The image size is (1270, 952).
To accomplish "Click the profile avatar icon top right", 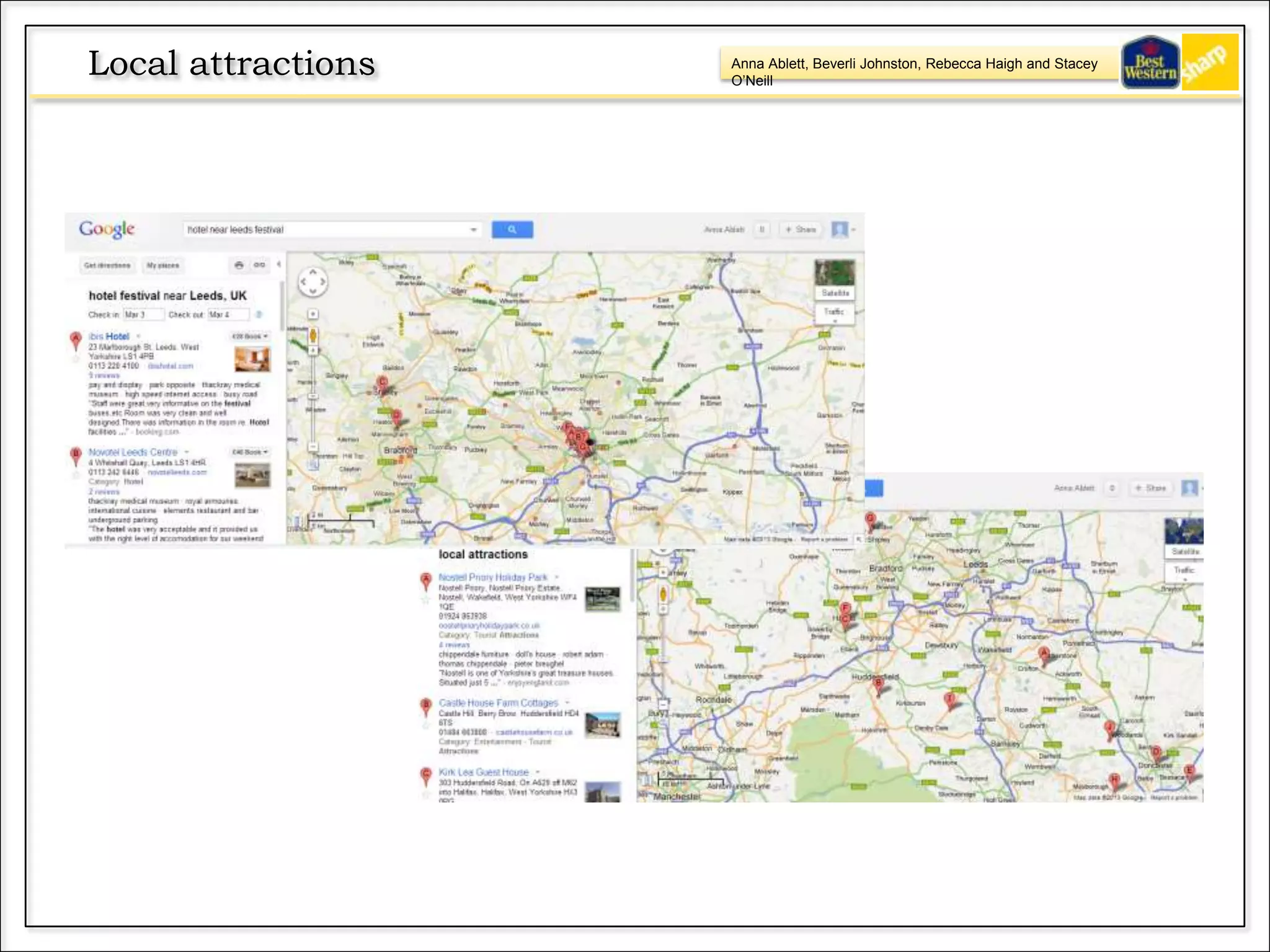I will pyautogui.click(x=840, y=229).
